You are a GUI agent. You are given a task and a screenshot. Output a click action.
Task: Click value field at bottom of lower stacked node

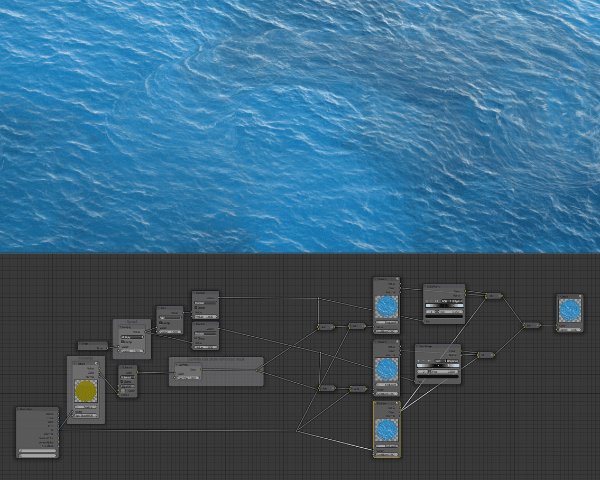(206, 347)
